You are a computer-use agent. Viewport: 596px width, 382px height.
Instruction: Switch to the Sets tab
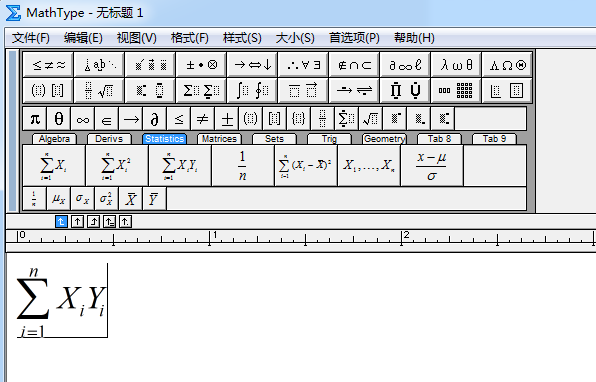click(x=274, y=139)
